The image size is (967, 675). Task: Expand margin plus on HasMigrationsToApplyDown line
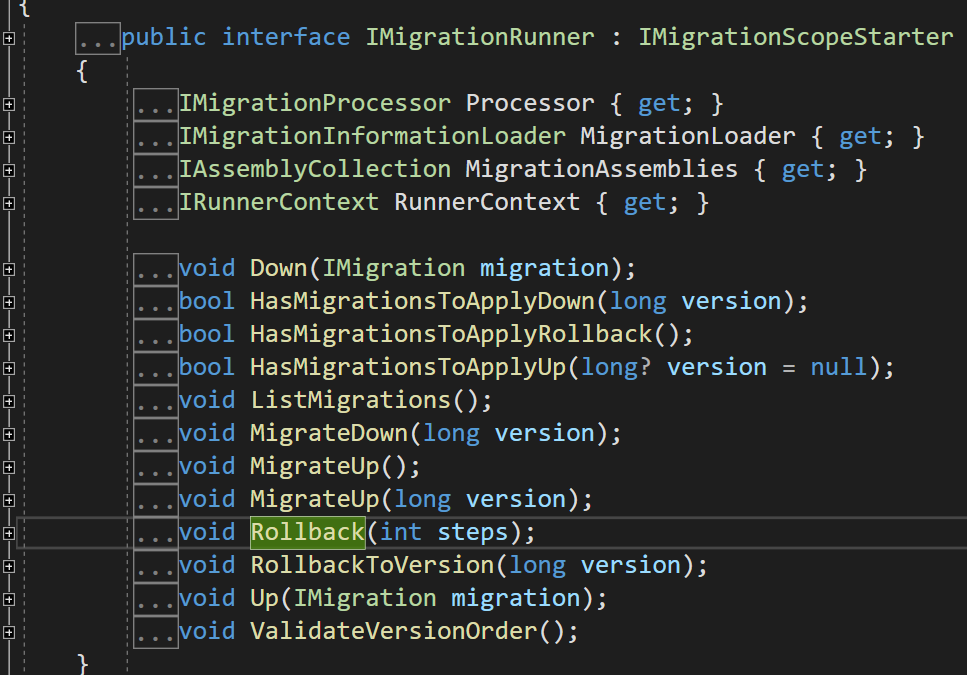click(9, 302)
